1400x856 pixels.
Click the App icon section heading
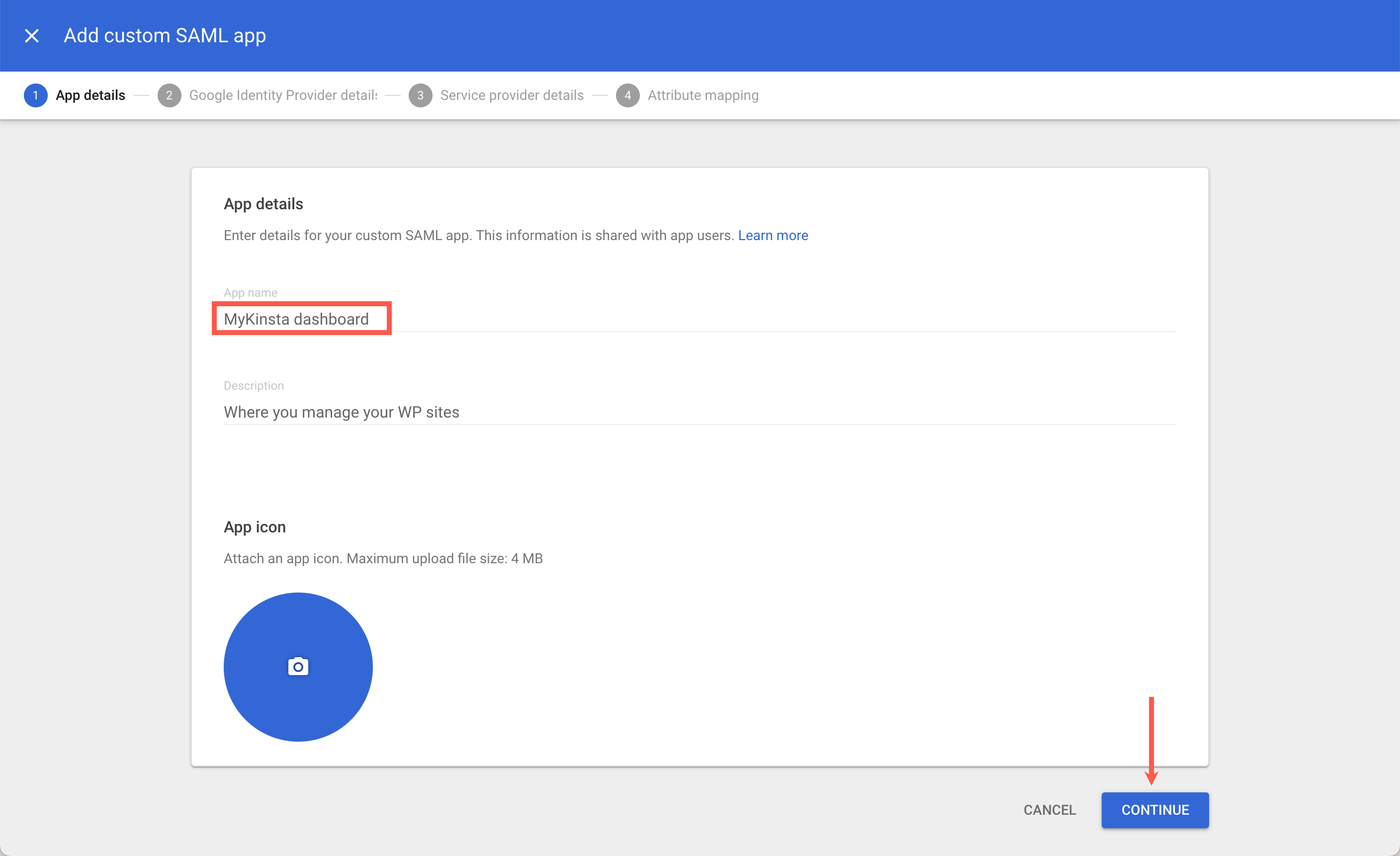tap(255, 526)
